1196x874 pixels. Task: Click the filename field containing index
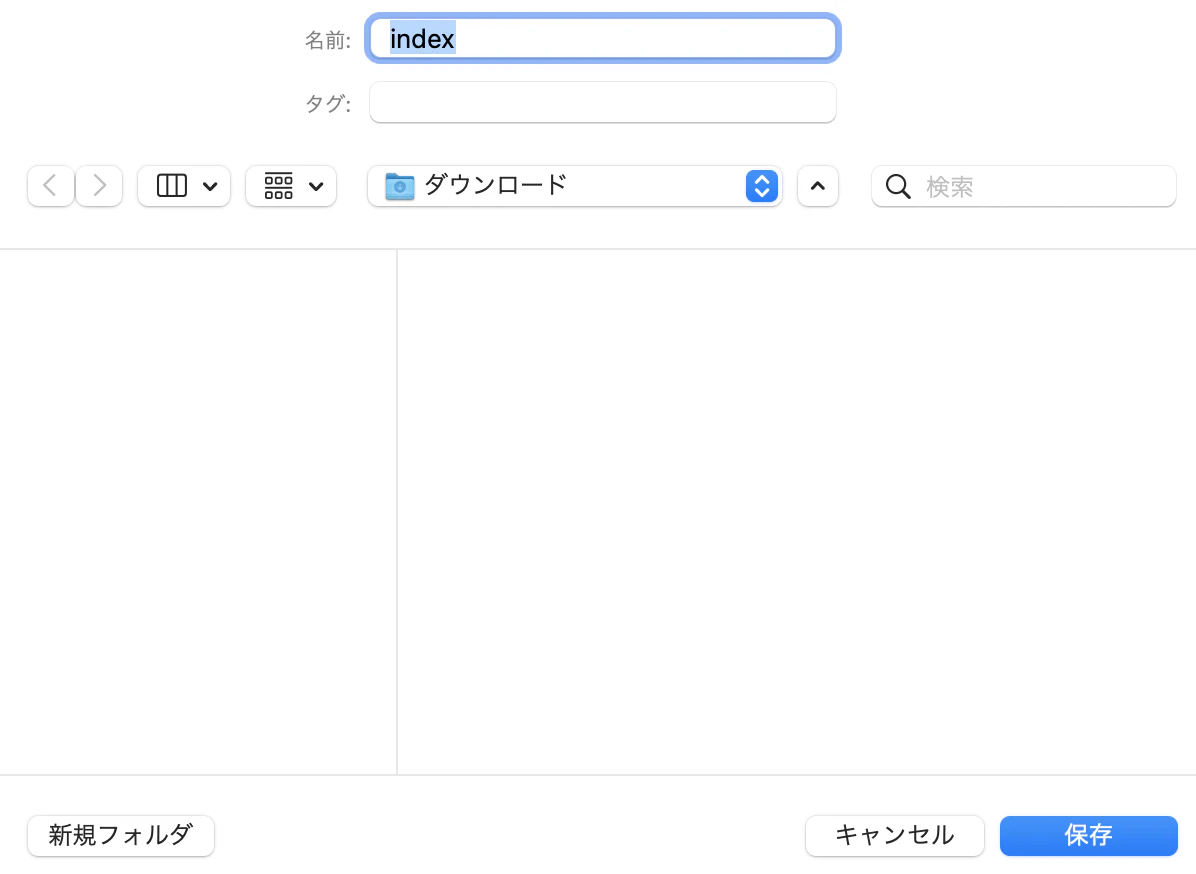(x=603, y=38)
